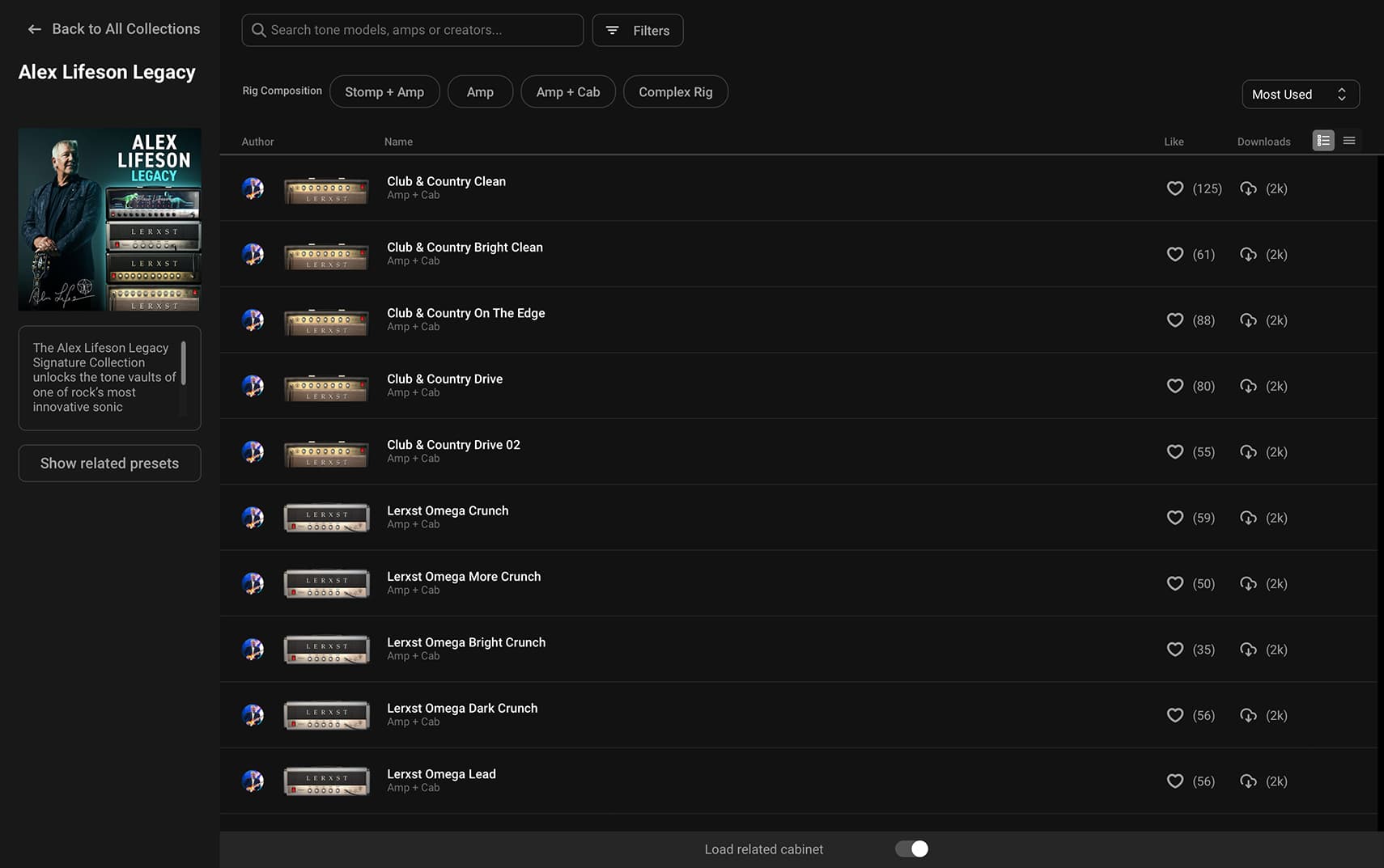Image resolution: width=1384 pixels, height=868 pixels.
Task: Download Lerxst Omega Bright Crunch
Action: [x=1249, y=650]
